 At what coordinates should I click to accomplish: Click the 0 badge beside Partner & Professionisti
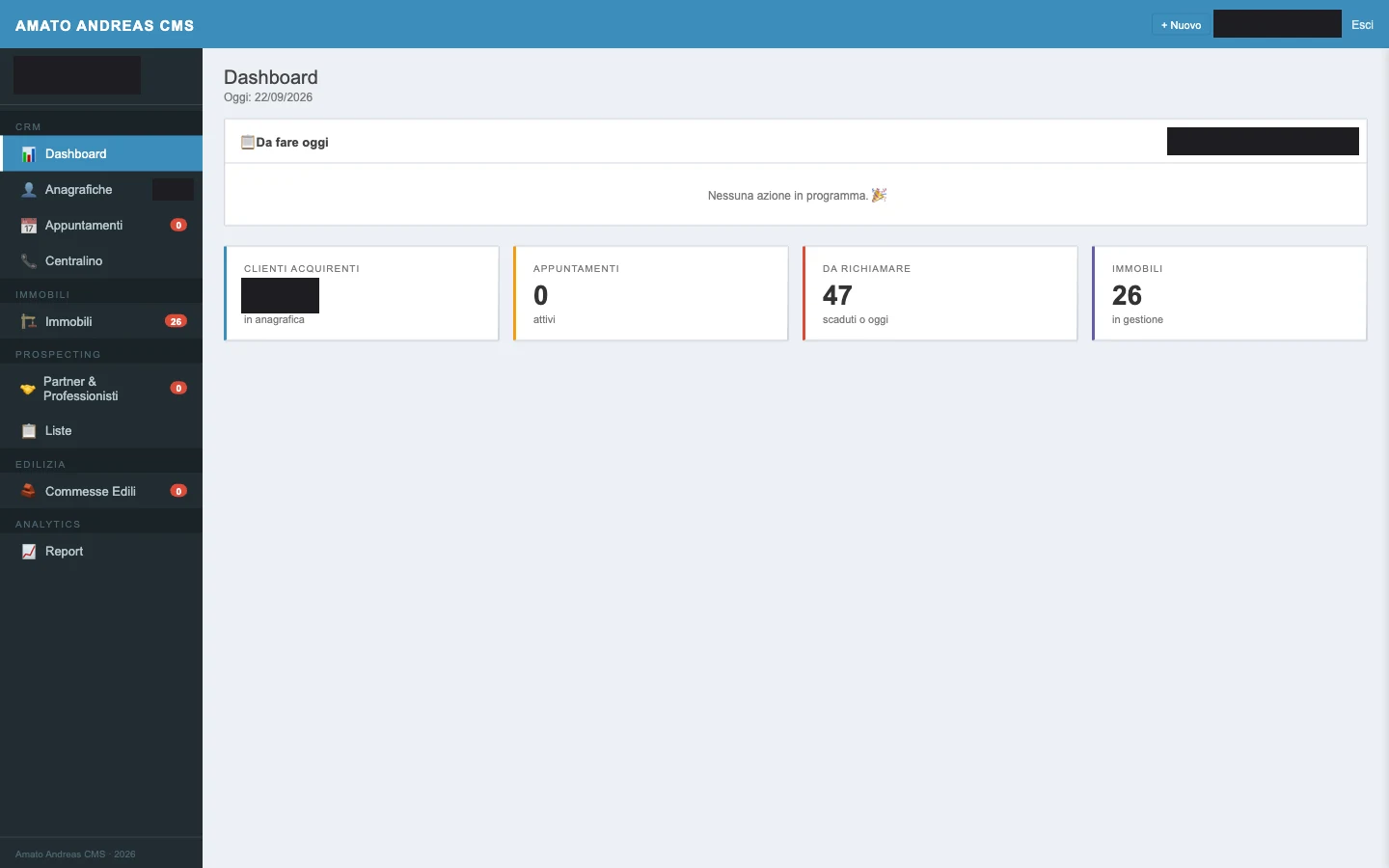178,389
